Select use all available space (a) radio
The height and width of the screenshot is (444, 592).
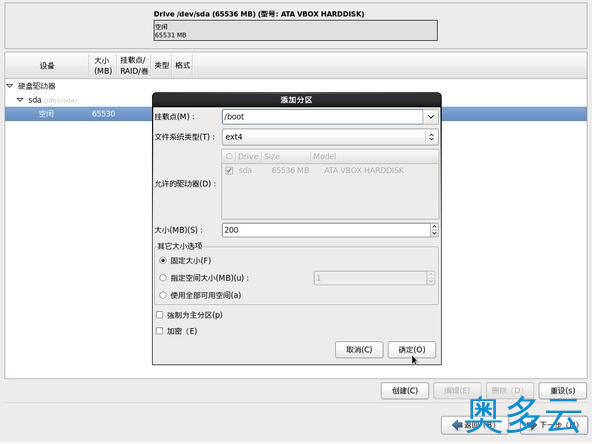click(x=163, y=295)
